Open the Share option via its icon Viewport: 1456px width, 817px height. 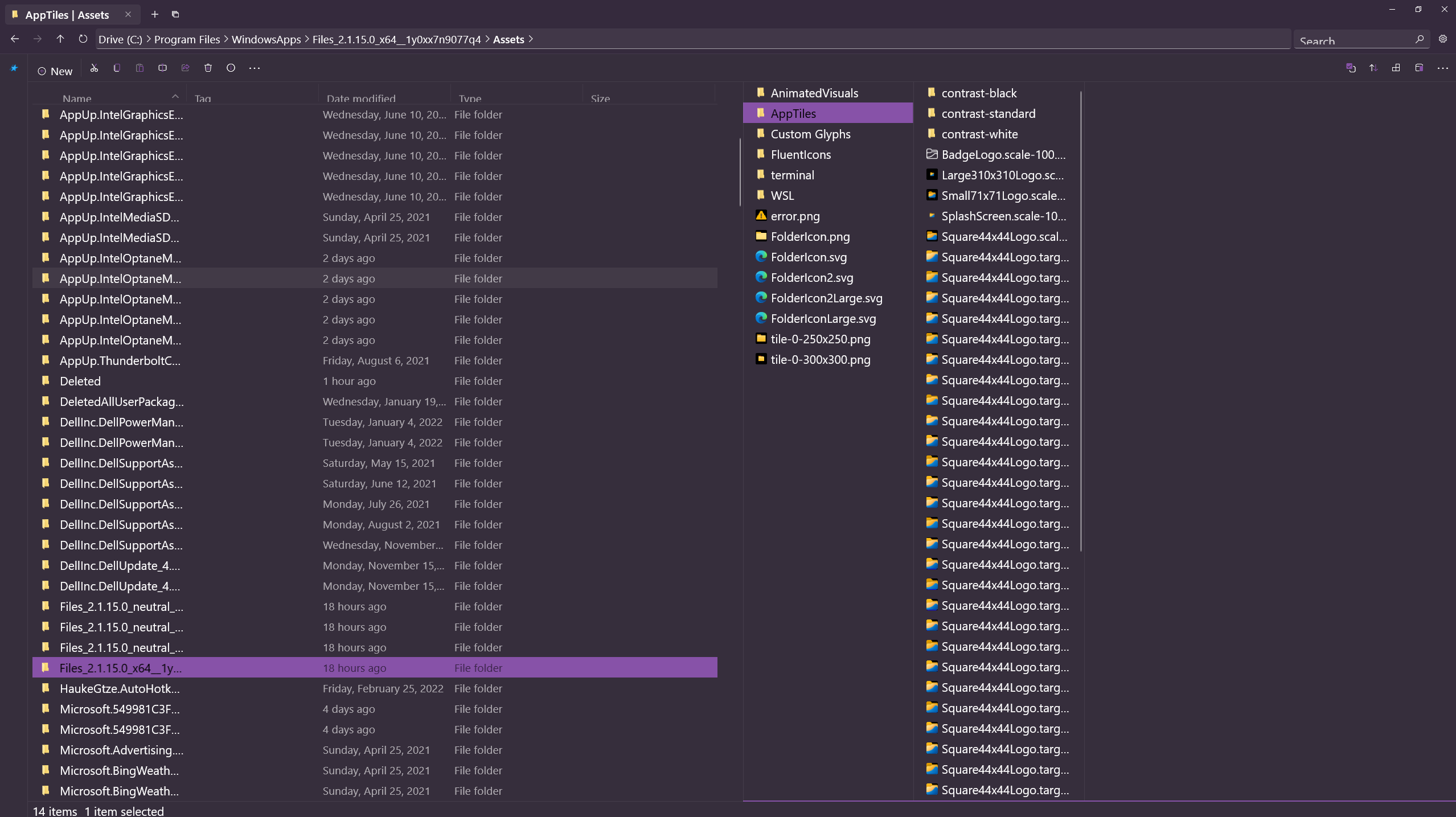184,68
